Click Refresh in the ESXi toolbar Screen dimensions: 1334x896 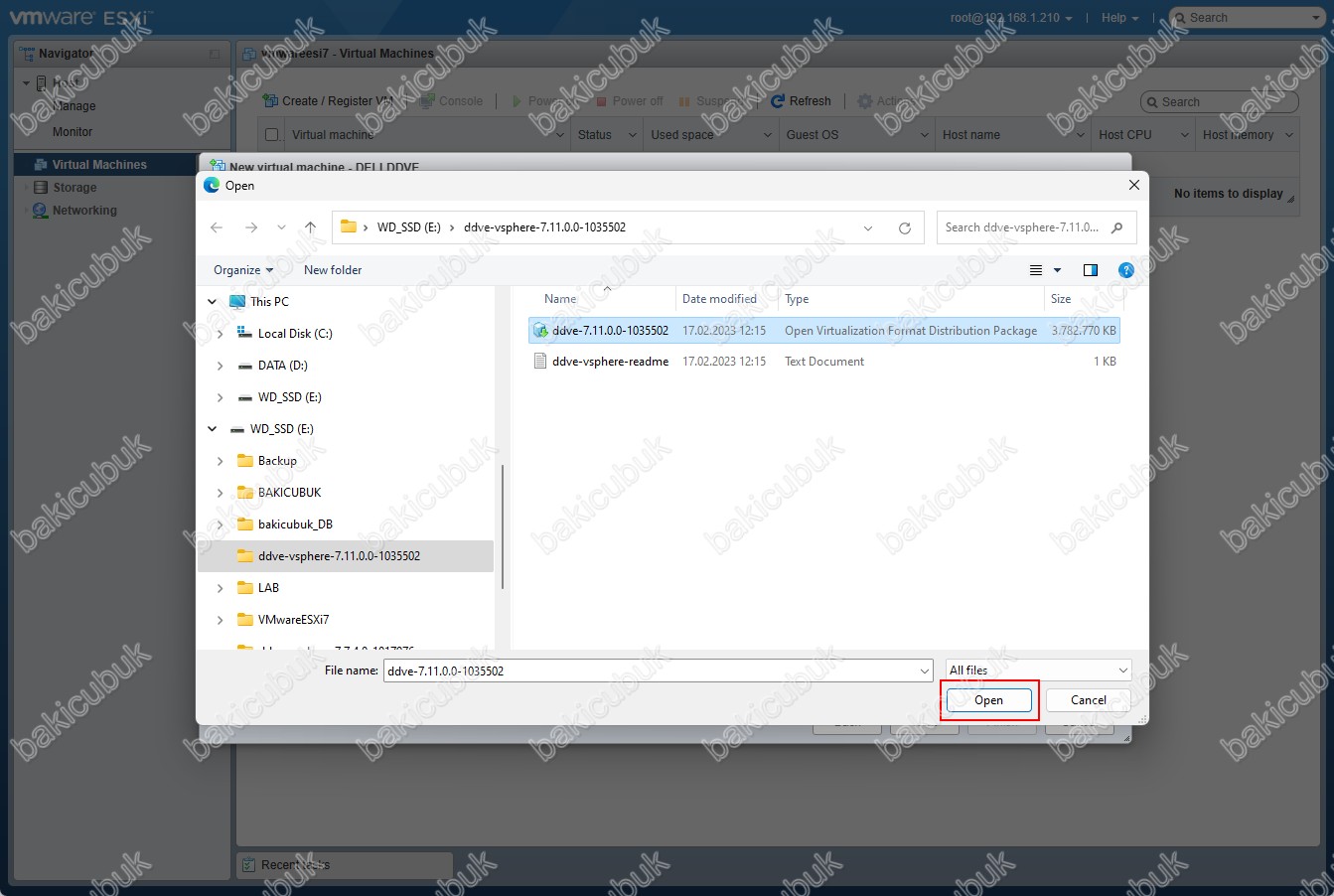(801, 101)
